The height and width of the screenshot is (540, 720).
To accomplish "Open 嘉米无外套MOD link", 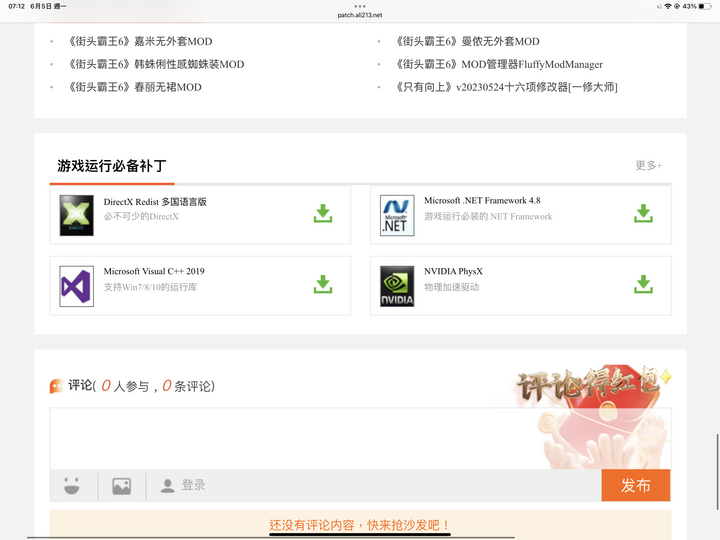I will (140, 41).
